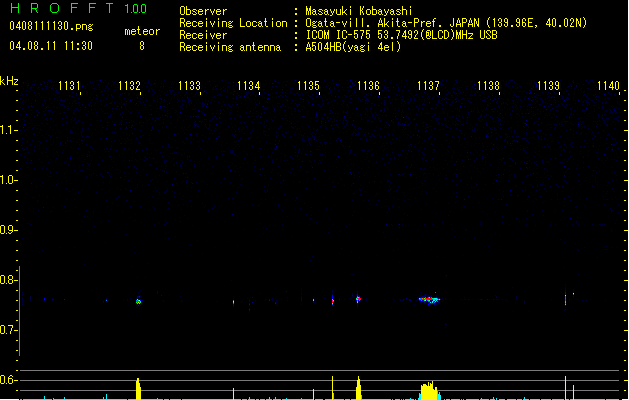This screenshot has height=400, width=629.
Task: Click the 0.6 kHz frequency label
Action: [x=8, y=380]
